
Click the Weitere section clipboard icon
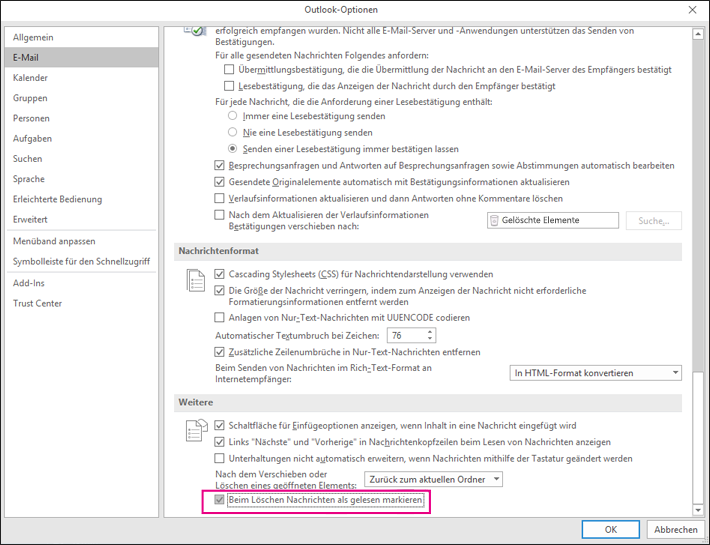[x=196, y=430]
